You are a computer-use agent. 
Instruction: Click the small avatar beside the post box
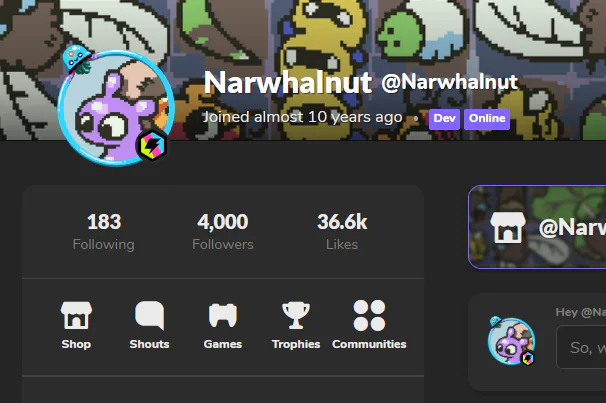click(511, 341)
